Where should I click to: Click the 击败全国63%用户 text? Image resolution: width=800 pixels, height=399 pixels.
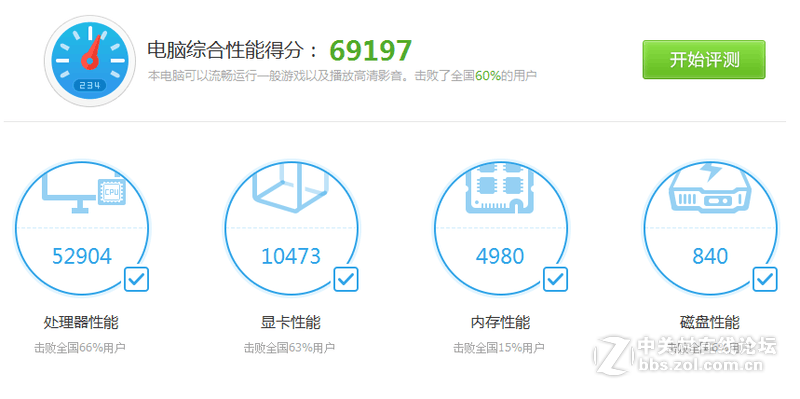pyautogui.click(x=289, y=348)
